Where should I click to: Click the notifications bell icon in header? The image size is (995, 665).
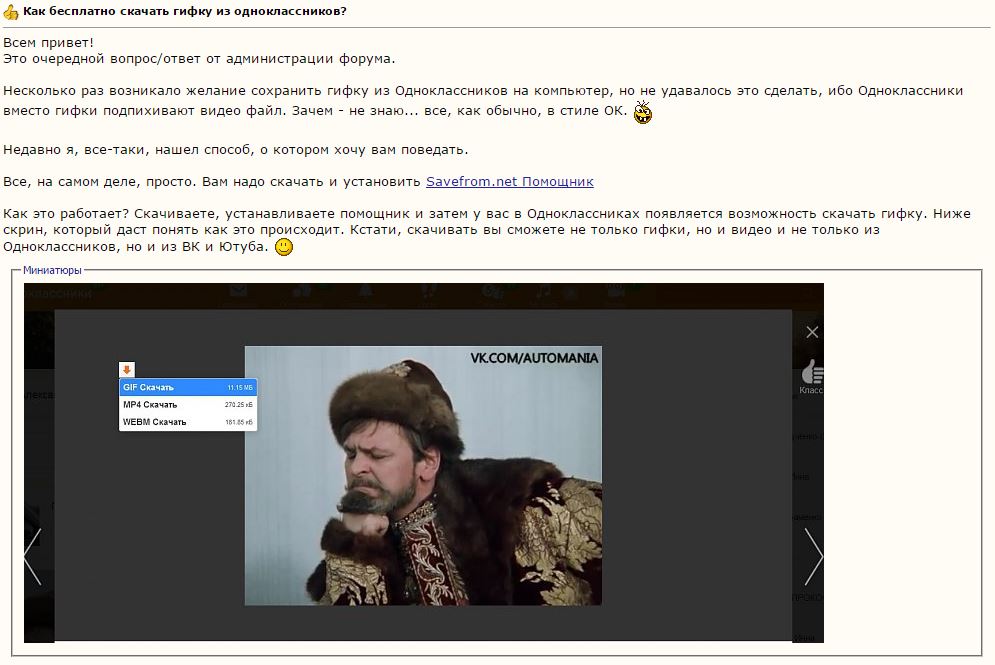365,291
